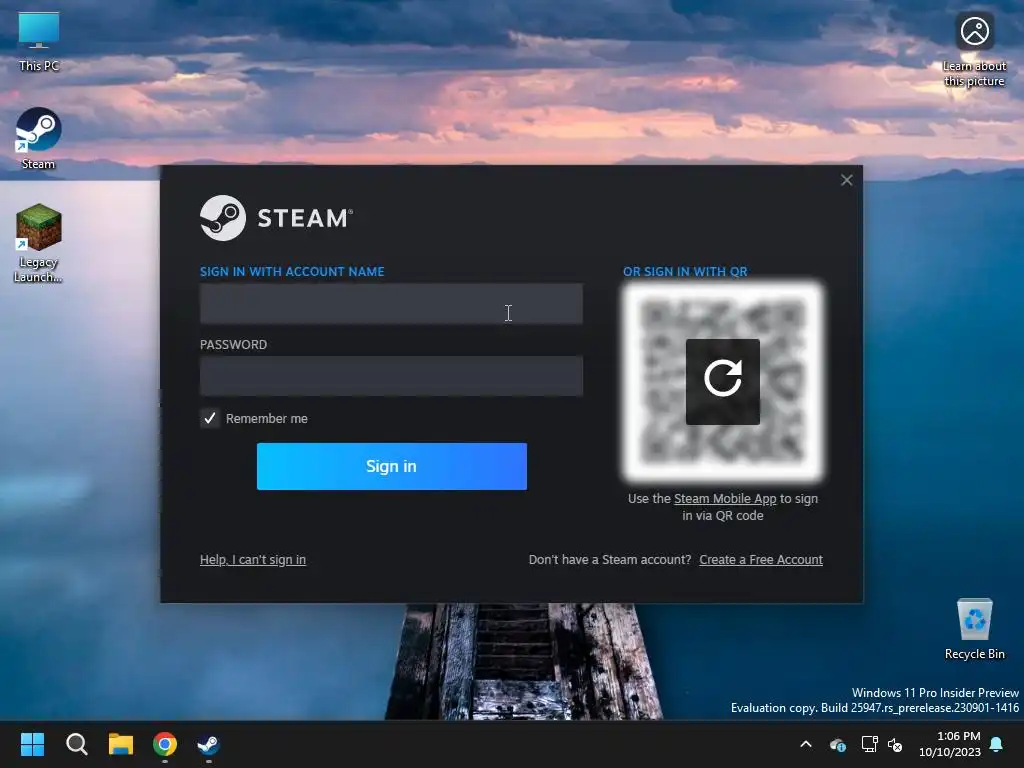The image size is (1024, 768).
Task: Open the Steam desktop shortcut
Action: 39,138
